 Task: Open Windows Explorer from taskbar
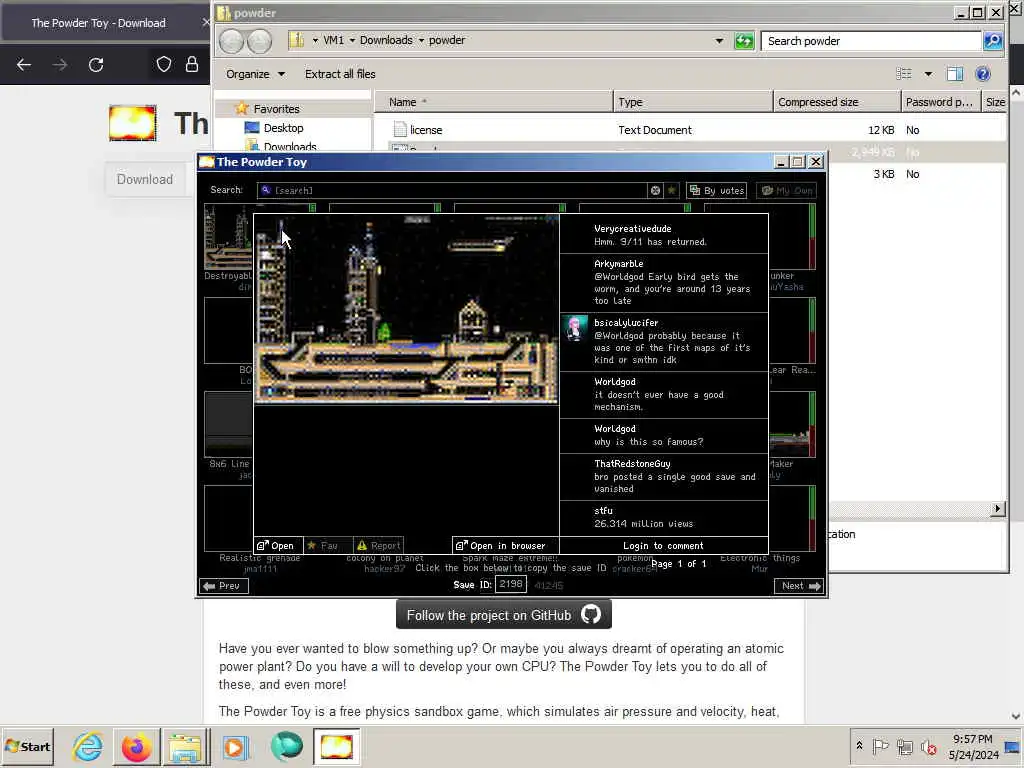coord(185,746)
